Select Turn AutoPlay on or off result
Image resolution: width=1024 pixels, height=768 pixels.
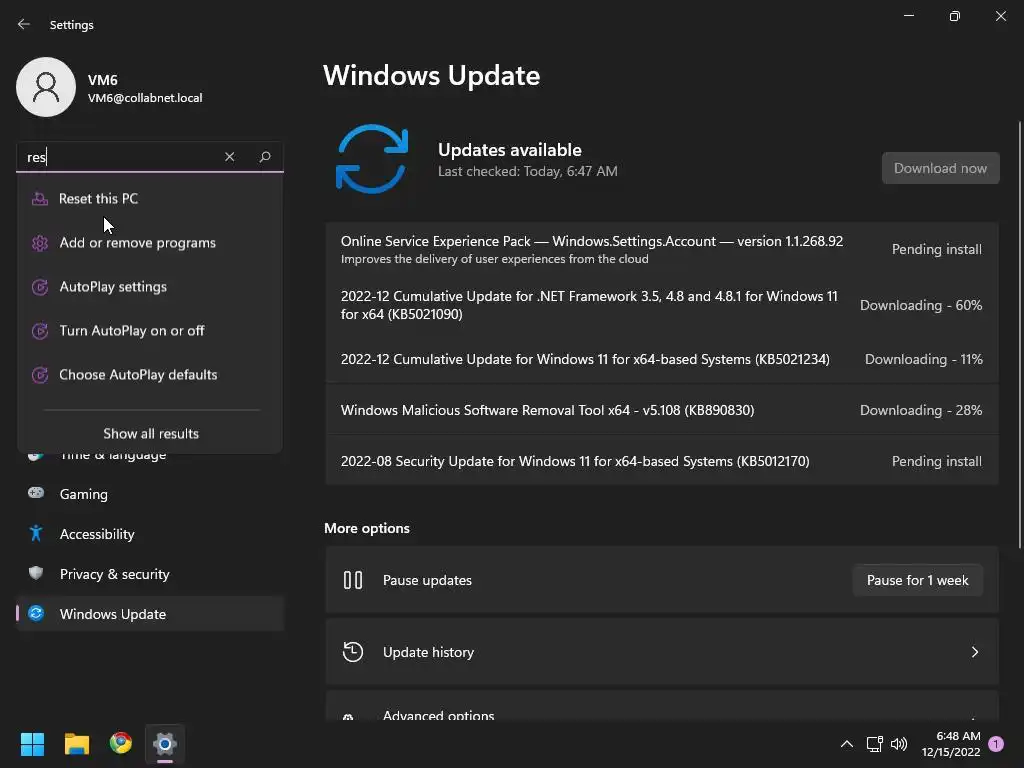click(x=150, y=331)
